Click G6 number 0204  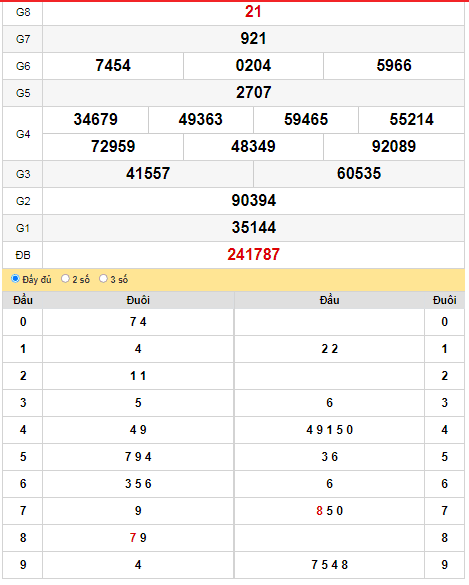253,66
